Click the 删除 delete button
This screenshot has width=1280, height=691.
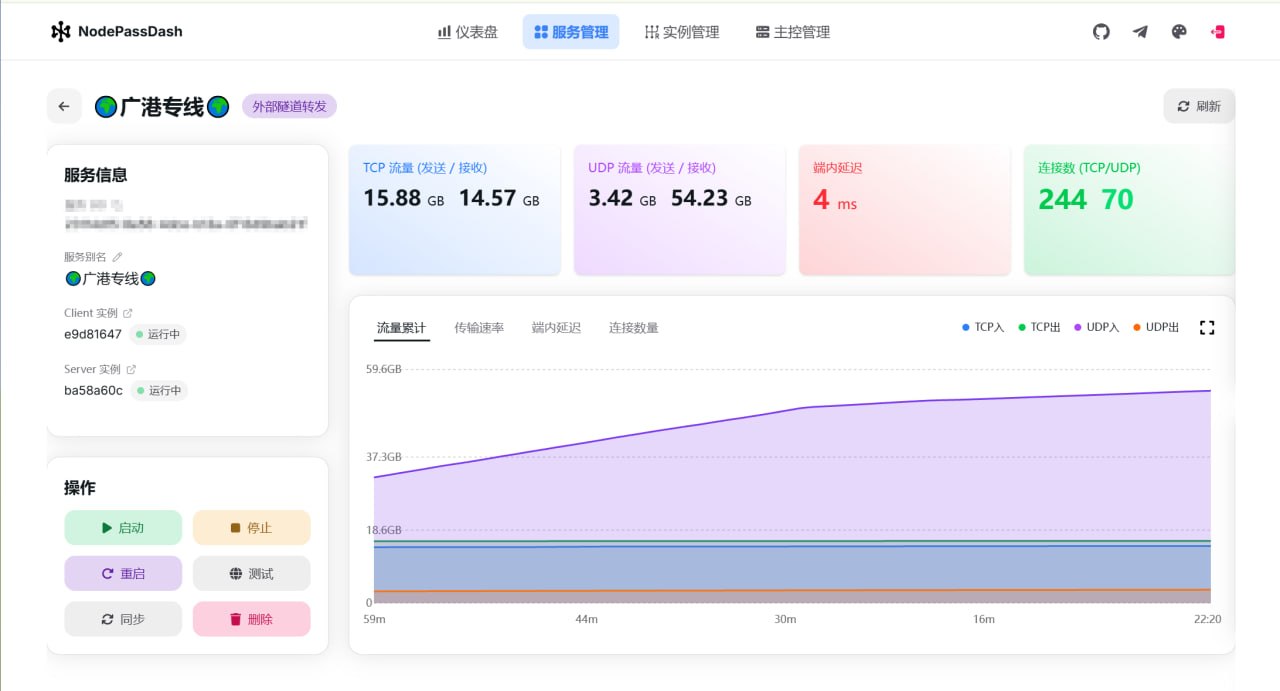coord(251,619)
